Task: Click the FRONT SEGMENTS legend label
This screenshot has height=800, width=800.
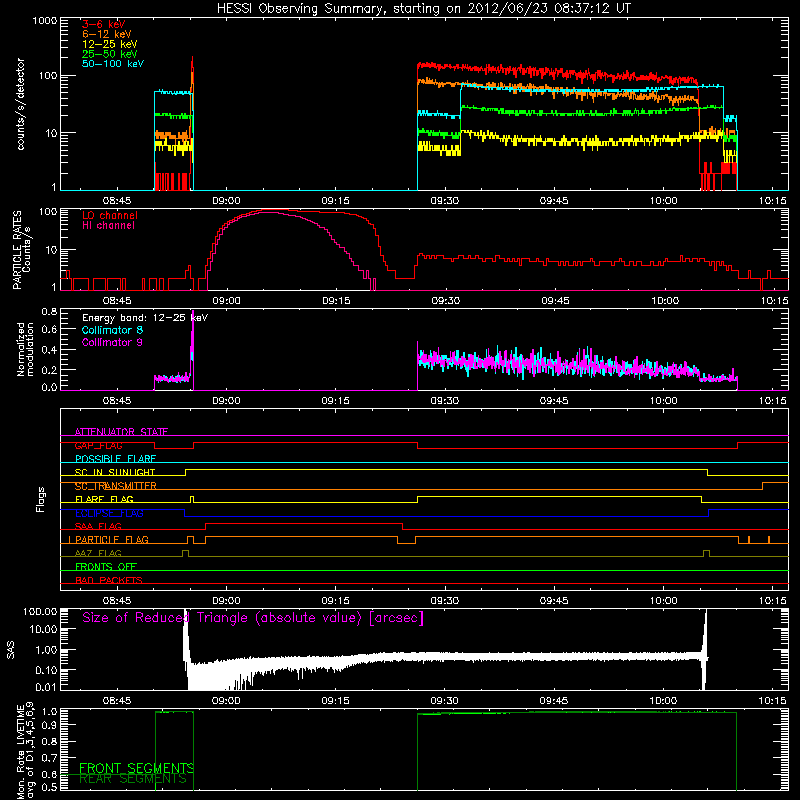Action: tap(136, 768)
